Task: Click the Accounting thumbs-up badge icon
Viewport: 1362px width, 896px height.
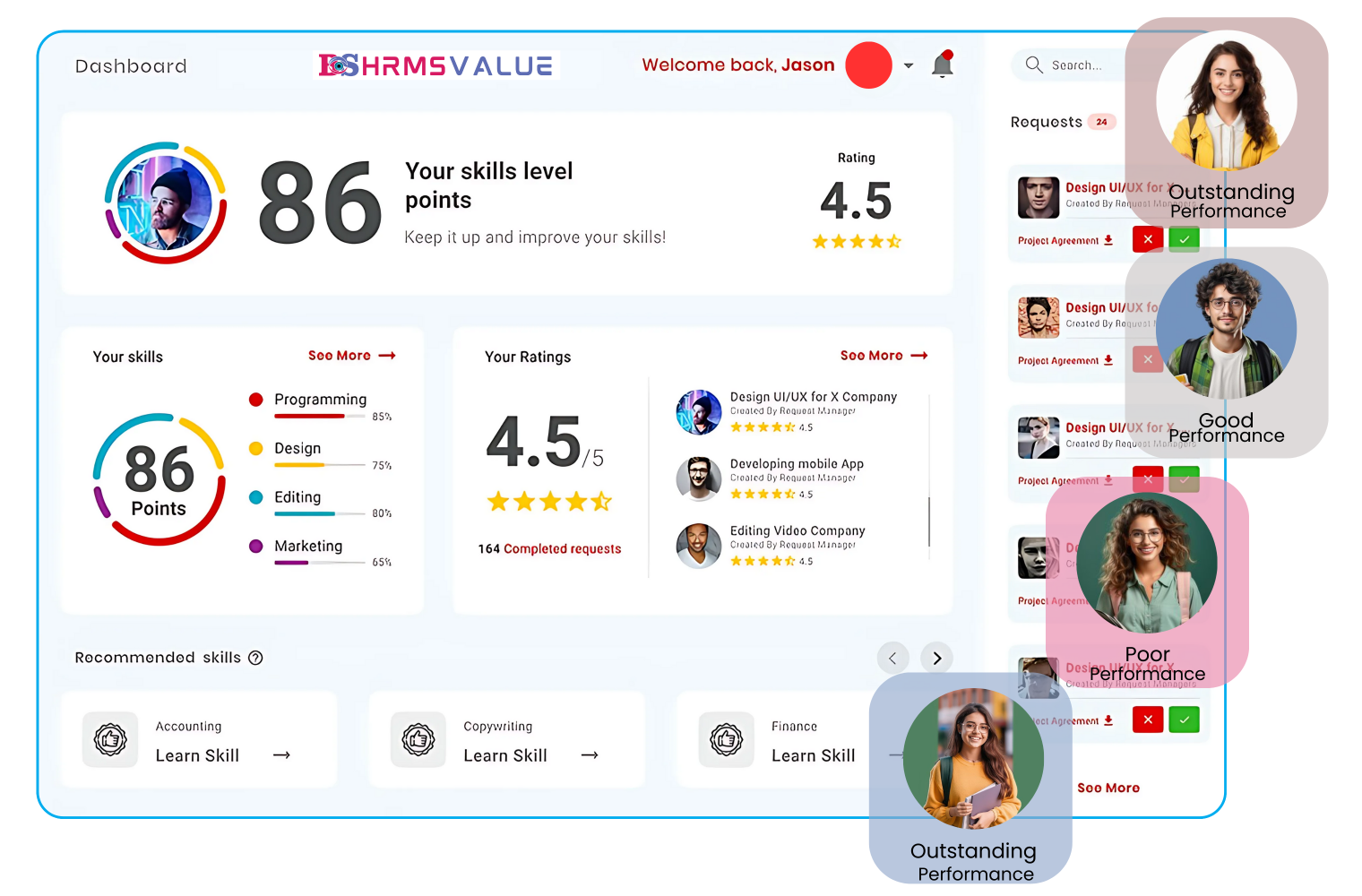Action: [110, 740]
